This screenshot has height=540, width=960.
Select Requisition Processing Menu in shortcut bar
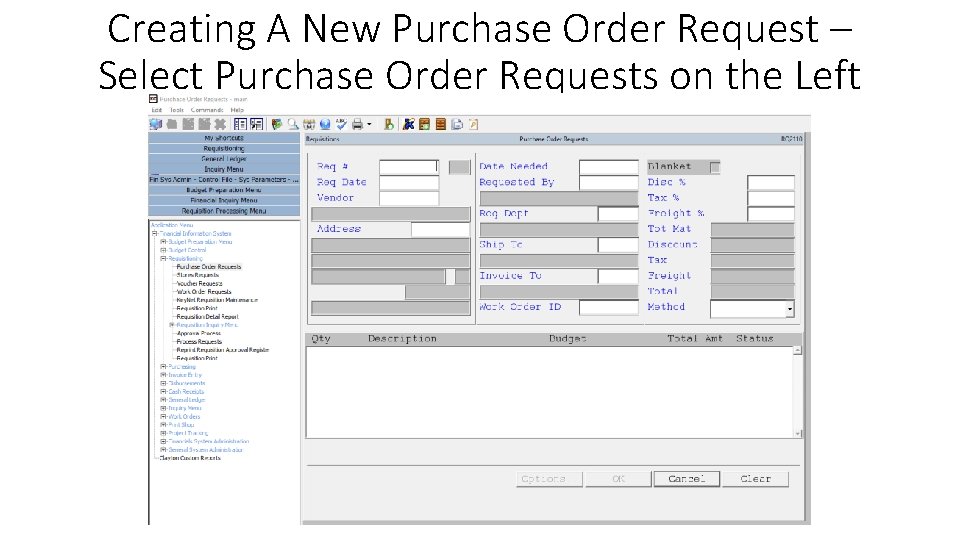(224, 211)
